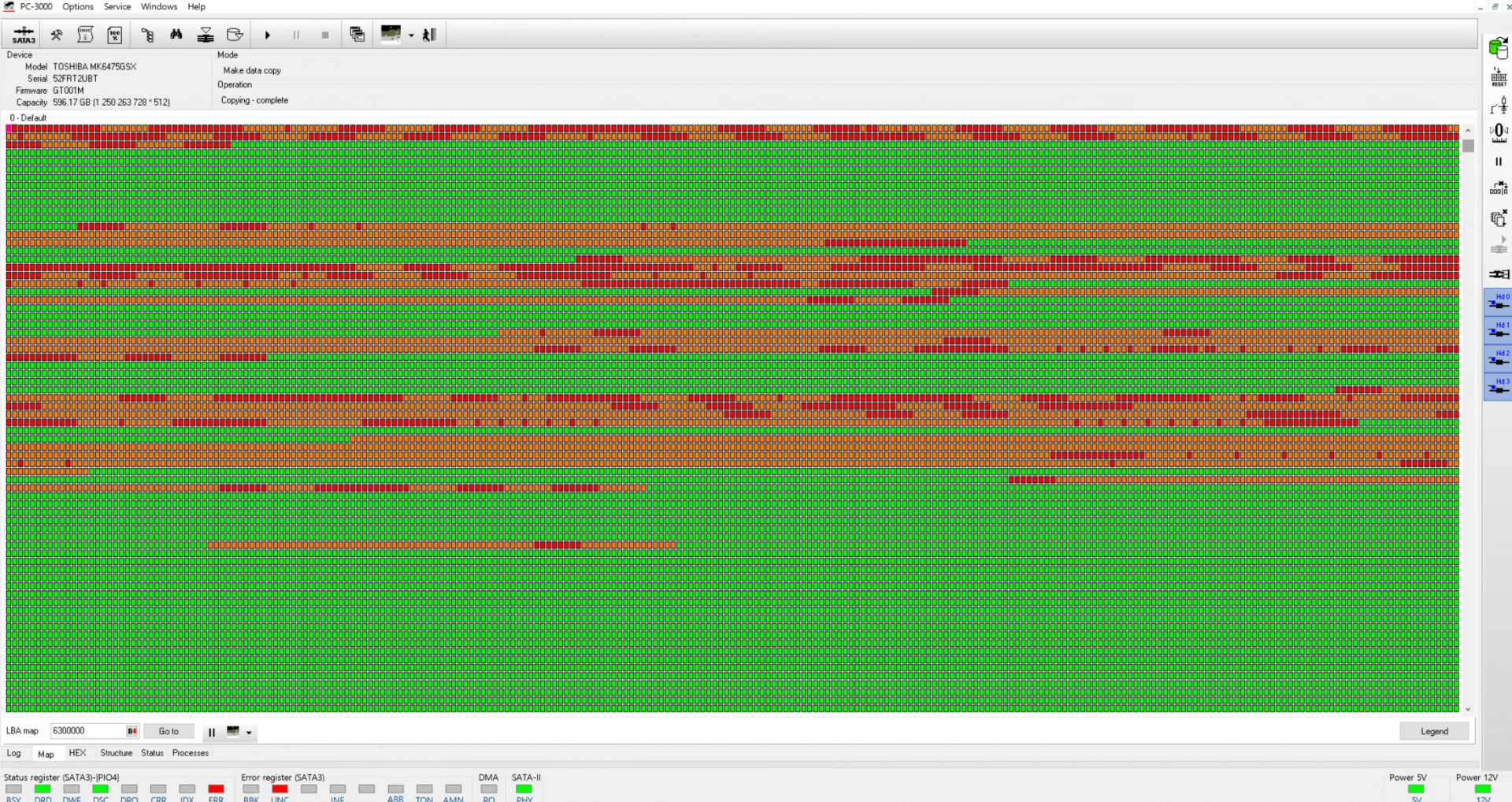Click the red UNC error indicator
This screenshot has height=802, width=1512.
pos(280,789)
